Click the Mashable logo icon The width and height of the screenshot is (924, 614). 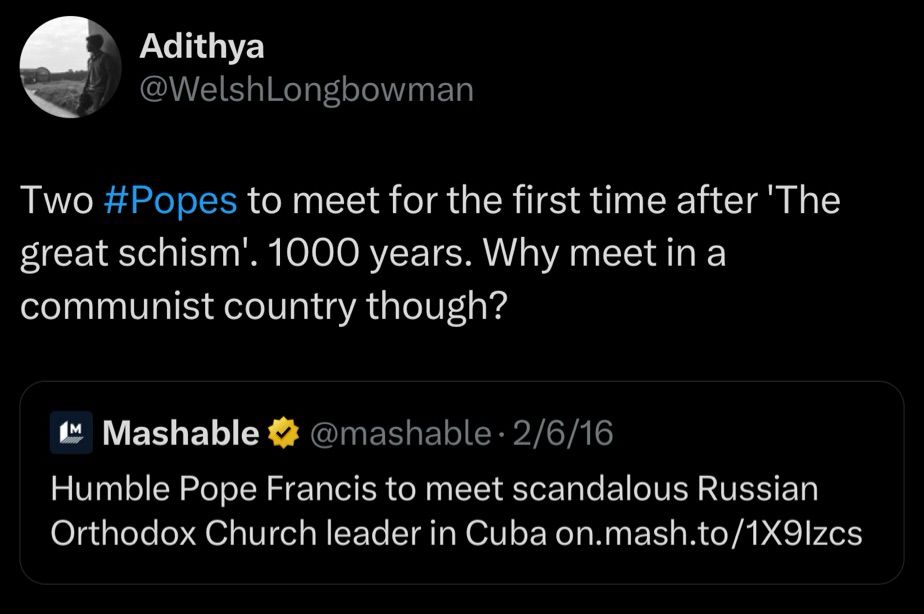[72, 432]
